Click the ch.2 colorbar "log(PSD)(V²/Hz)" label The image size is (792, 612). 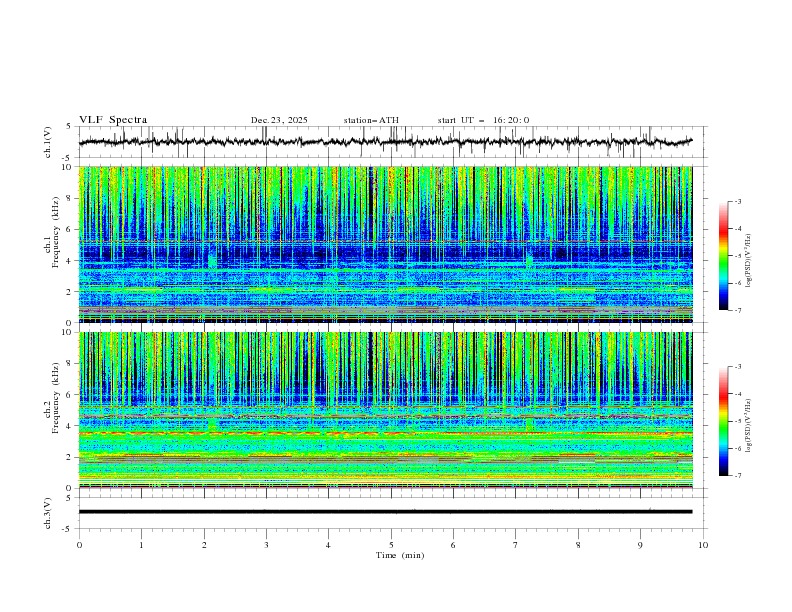point(748,425)
